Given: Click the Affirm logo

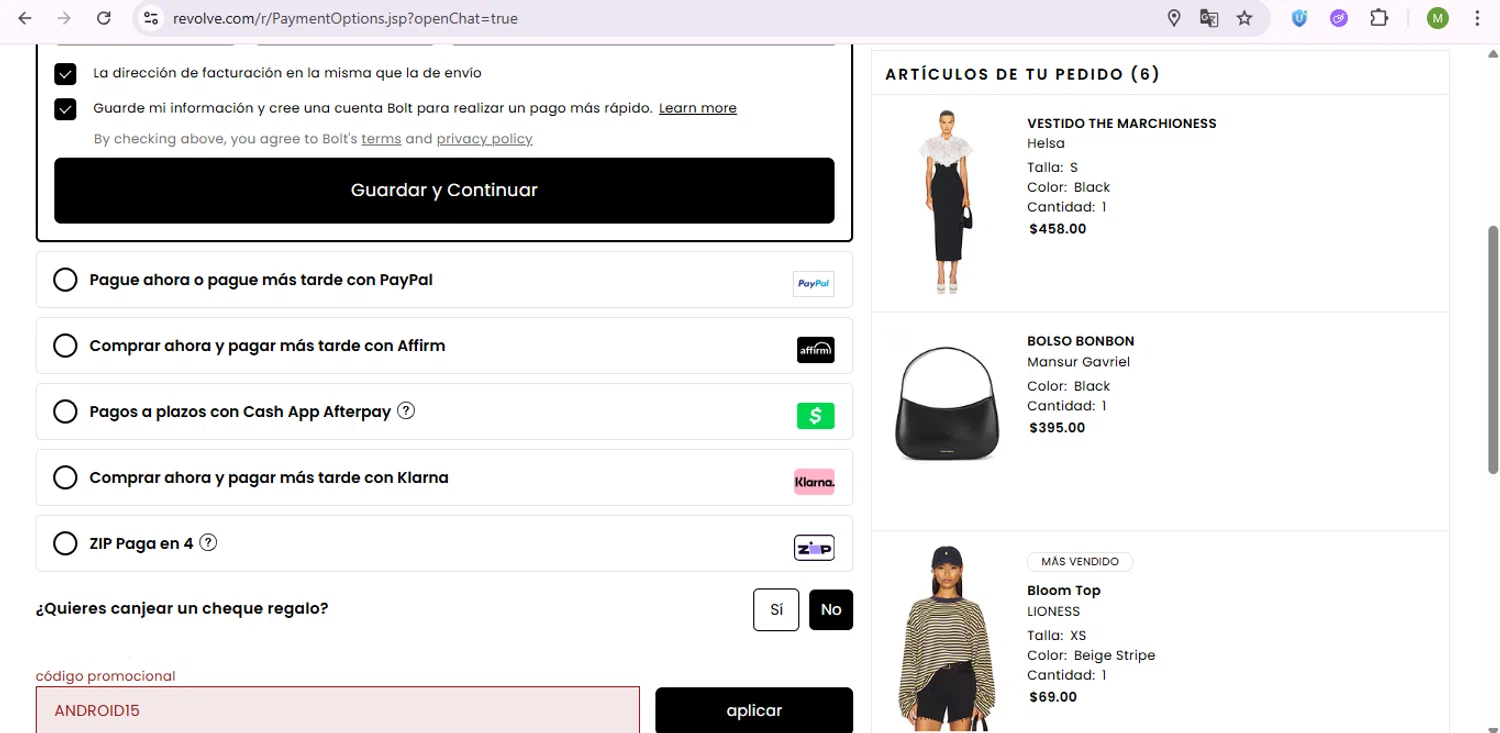Looking at the screenshot, I should point(816,350).
